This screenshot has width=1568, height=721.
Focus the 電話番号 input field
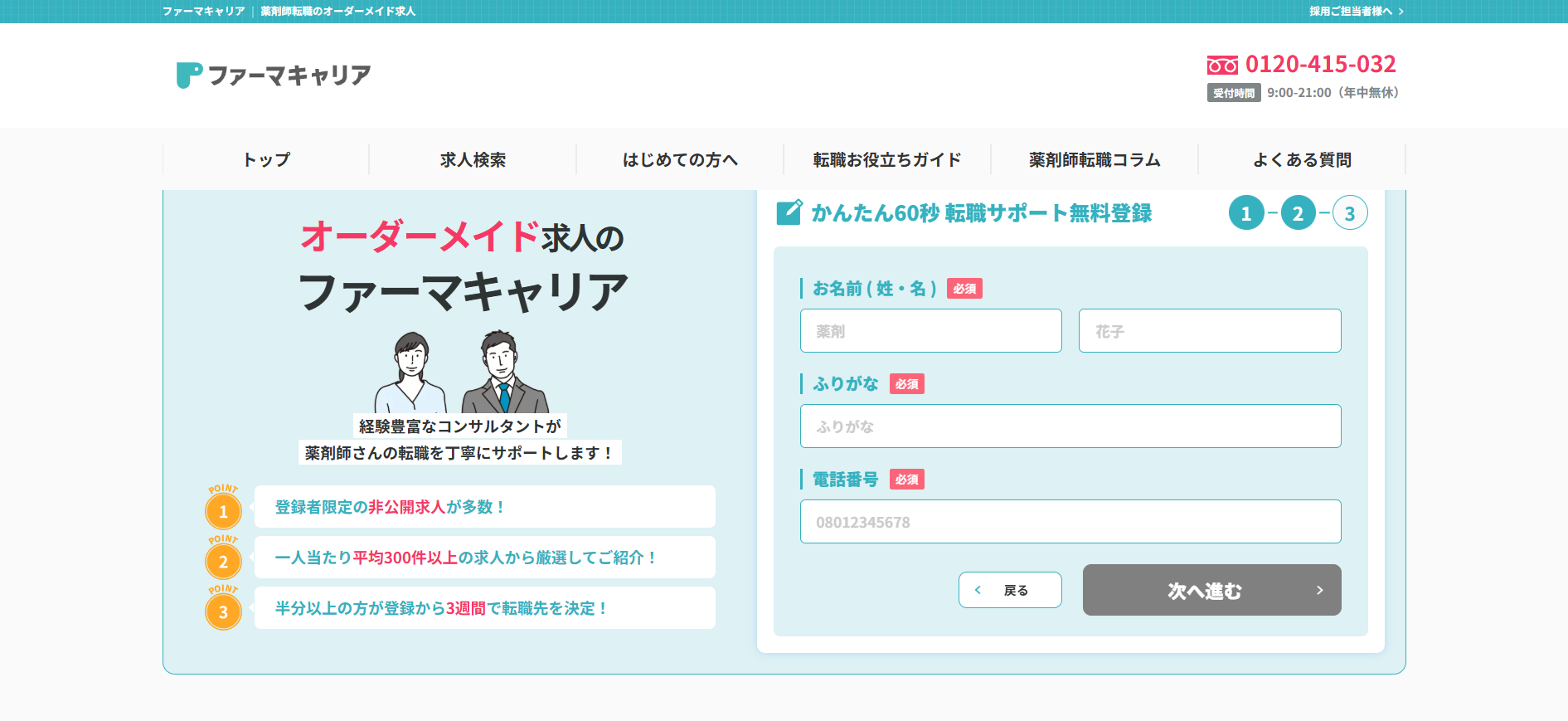[1070, 522]
